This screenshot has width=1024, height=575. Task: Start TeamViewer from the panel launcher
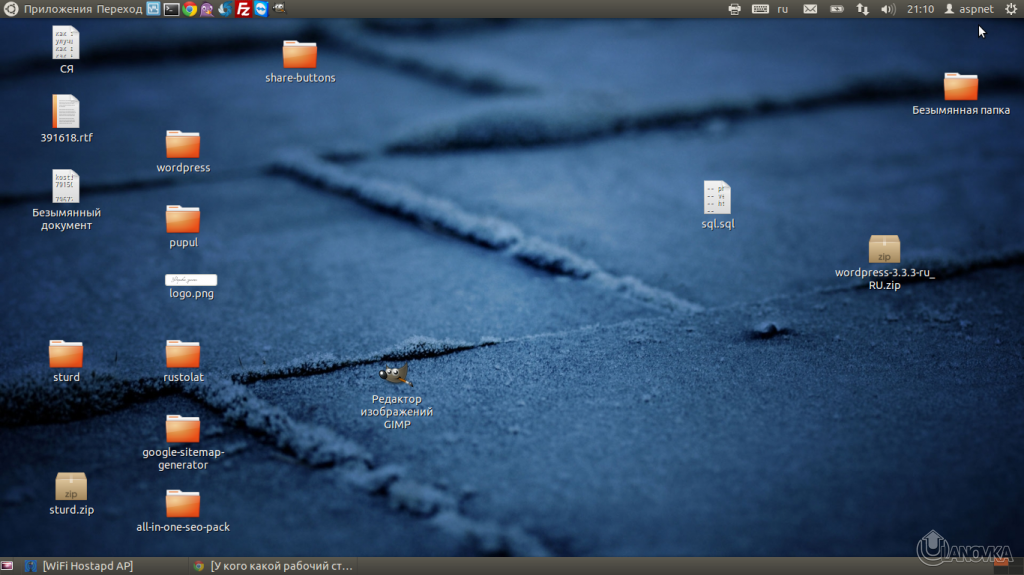[261, 9]
